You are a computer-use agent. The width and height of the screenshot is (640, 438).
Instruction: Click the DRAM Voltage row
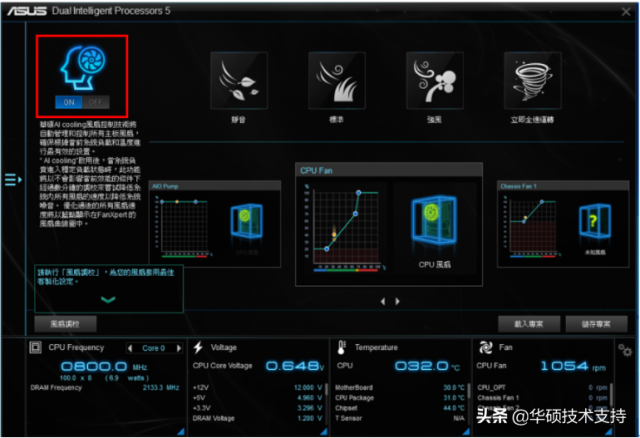click(x=258, y=418)
